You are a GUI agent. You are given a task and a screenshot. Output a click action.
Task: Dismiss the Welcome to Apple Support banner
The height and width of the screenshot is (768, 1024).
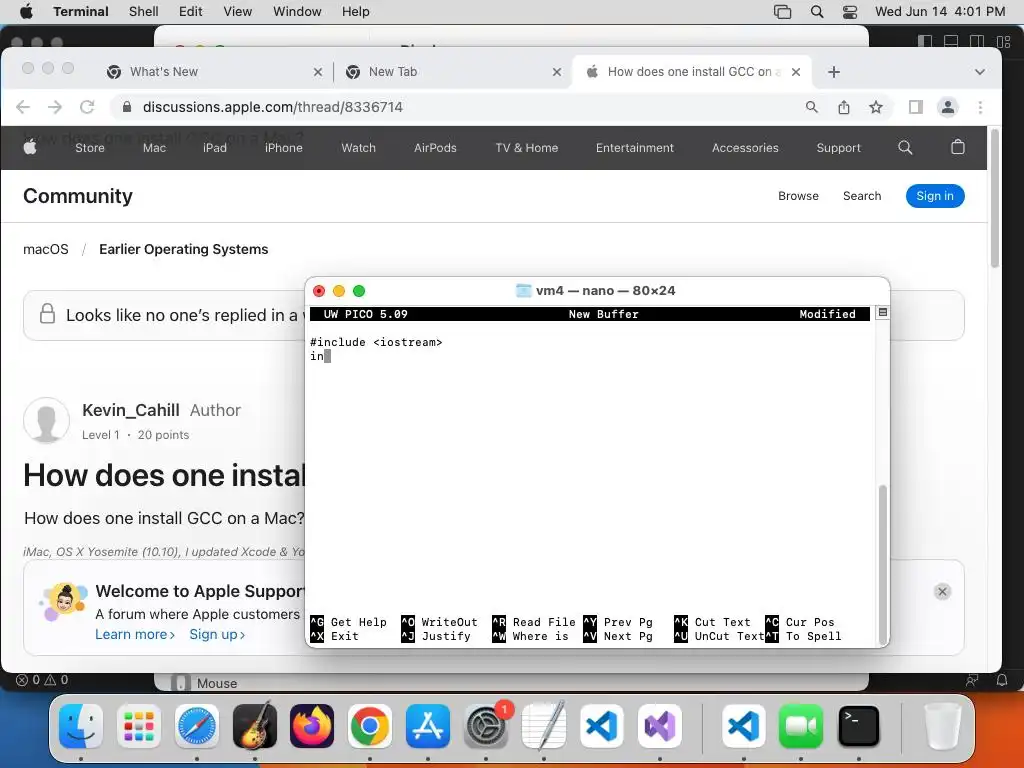point(942,592)
